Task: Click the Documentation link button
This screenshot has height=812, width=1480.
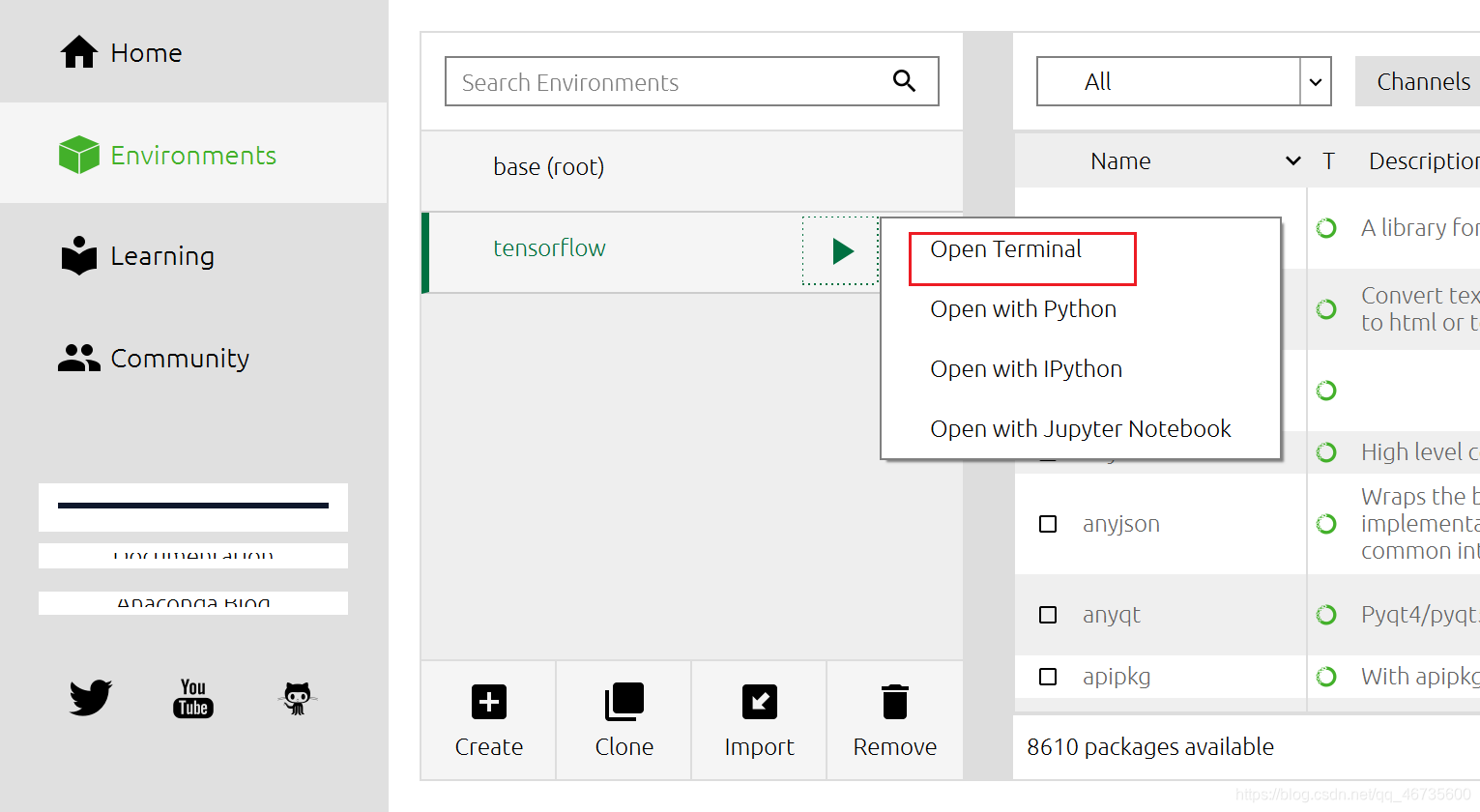Action: click(x=193, y=555)
